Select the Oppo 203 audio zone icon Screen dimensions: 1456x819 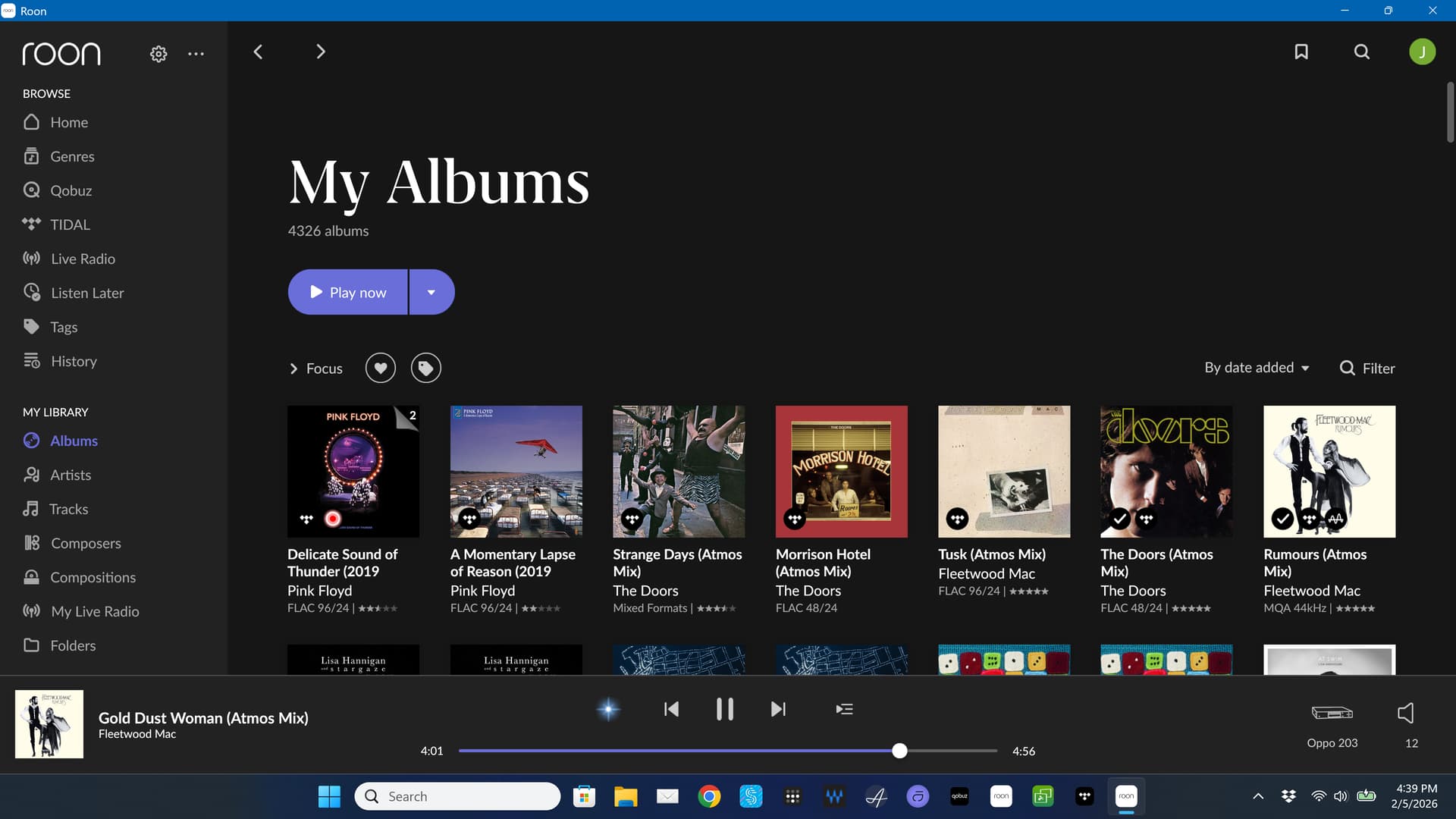coord(1332,712)
